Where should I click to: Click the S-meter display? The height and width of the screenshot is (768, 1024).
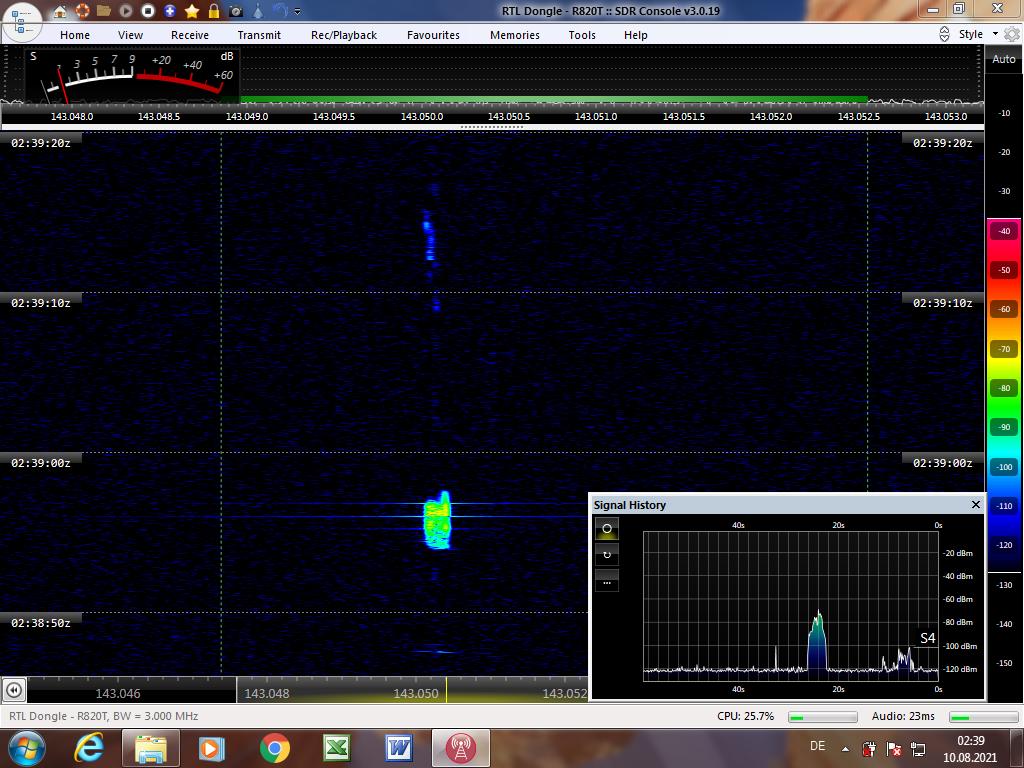click(132, 75)
